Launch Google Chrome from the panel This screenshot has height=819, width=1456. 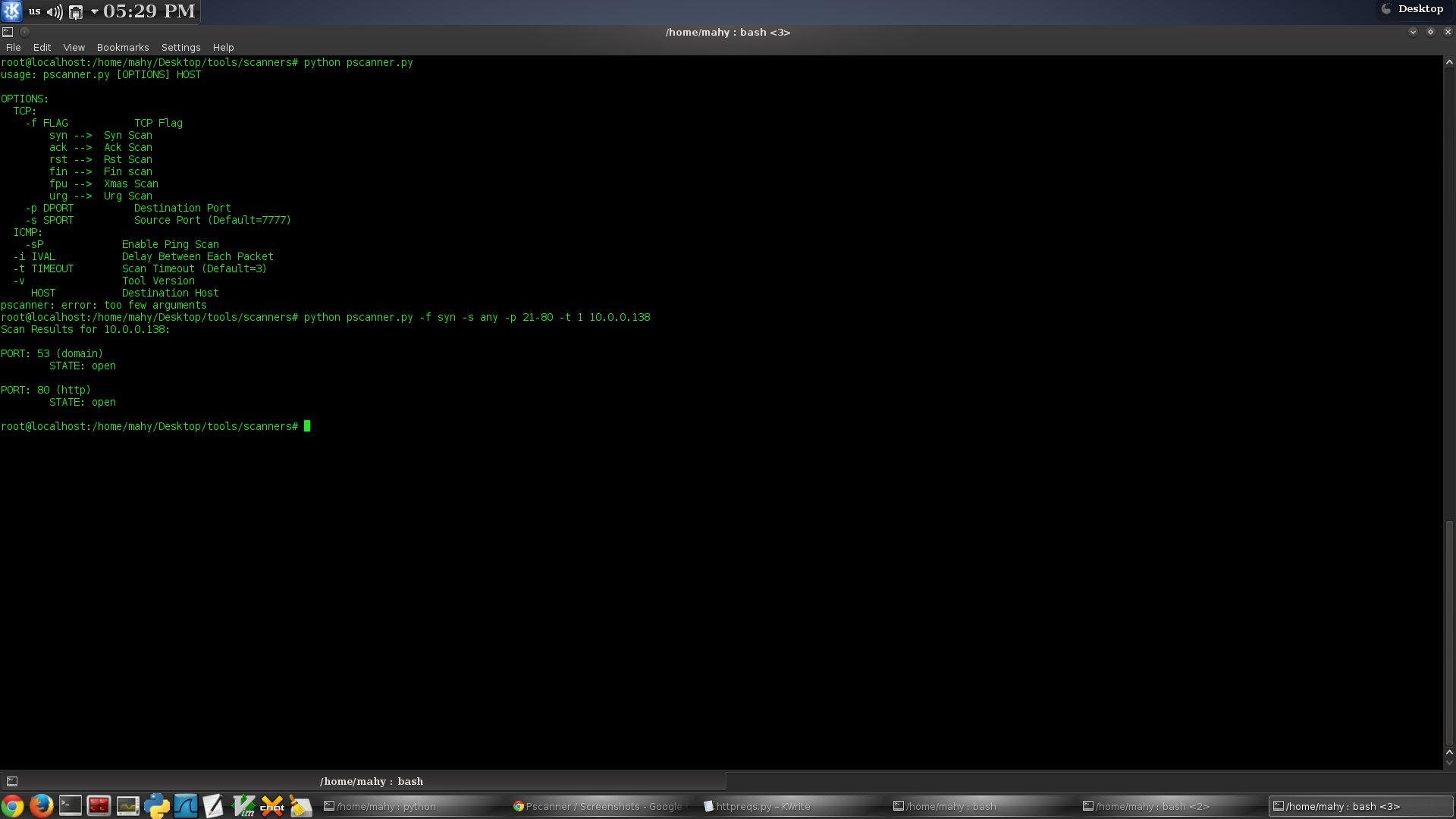(x=12, y=805)
